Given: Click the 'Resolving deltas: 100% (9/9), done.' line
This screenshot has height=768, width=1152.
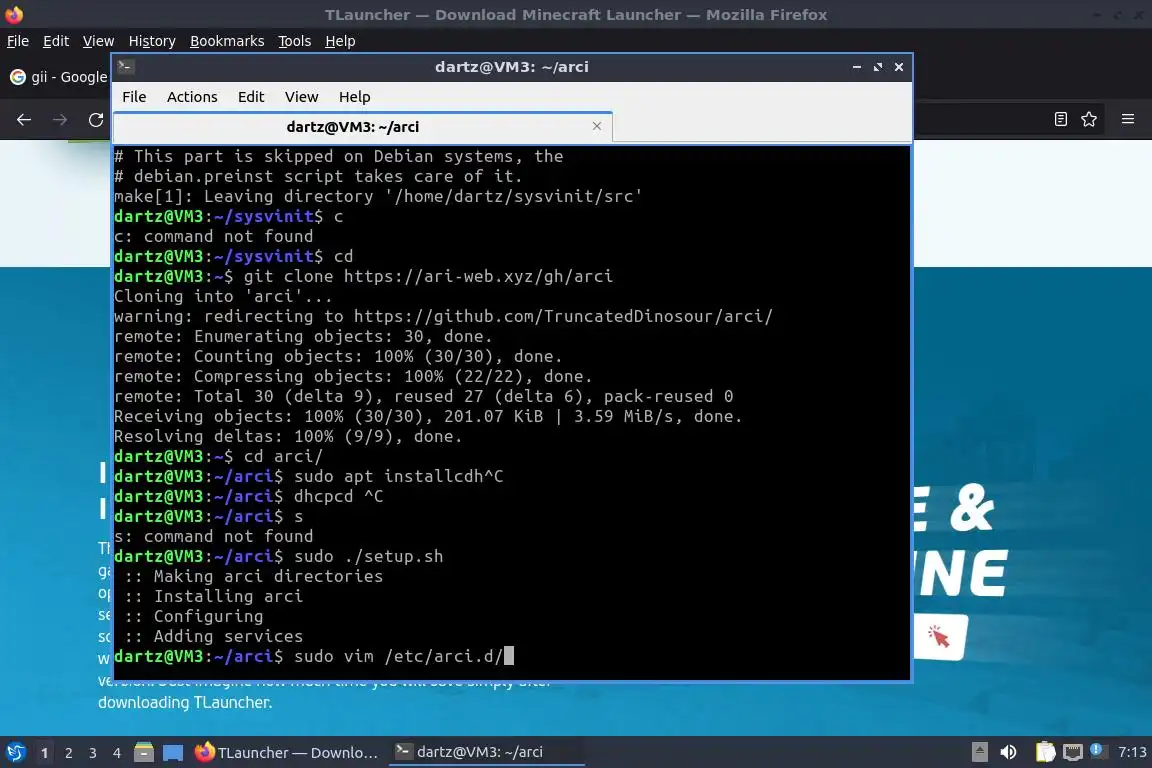Looking at the screenshot, I should pos(288,436).
